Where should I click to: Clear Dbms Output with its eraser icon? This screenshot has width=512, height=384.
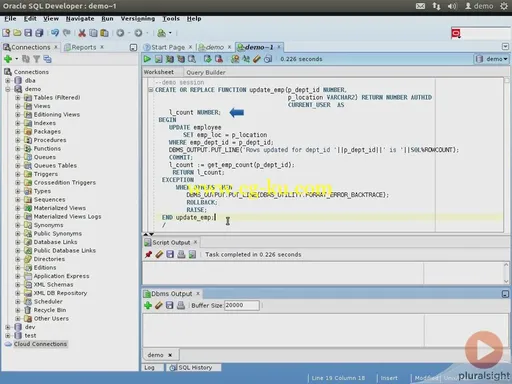[x=159, y=305]
